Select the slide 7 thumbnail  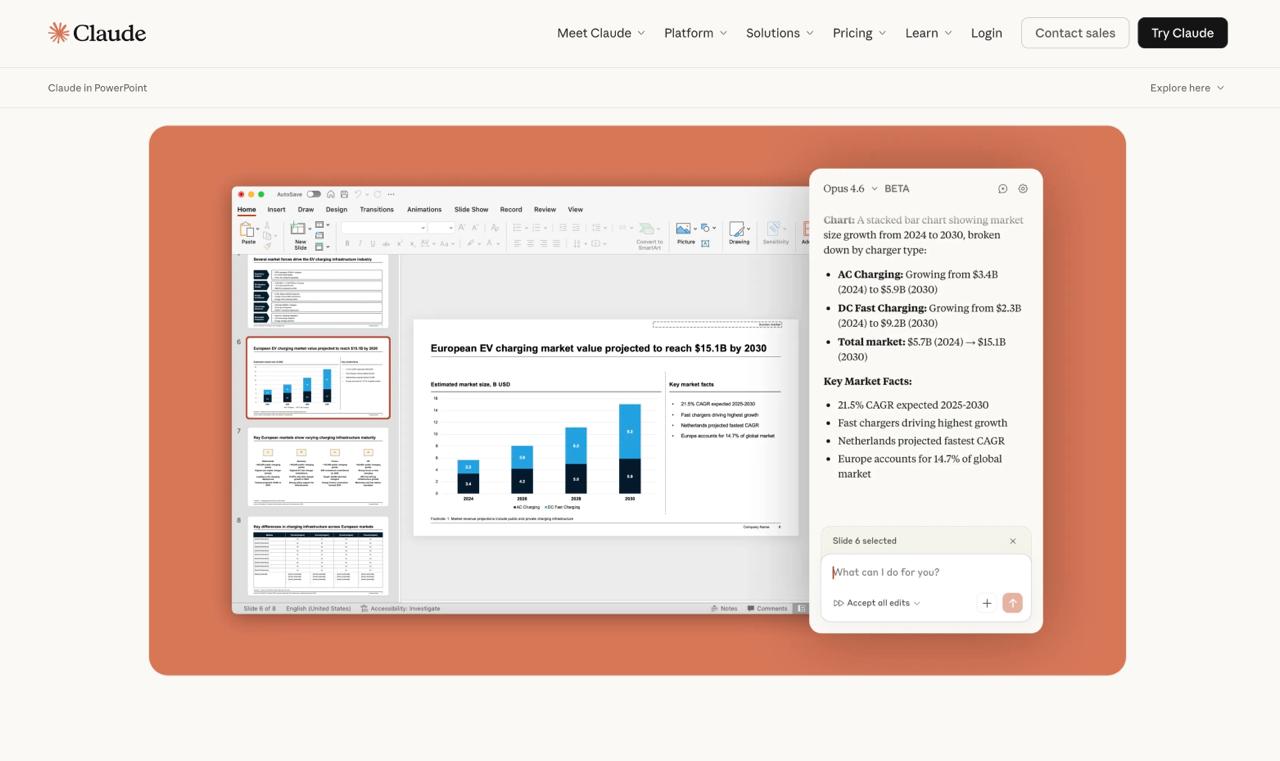[318, 468]
